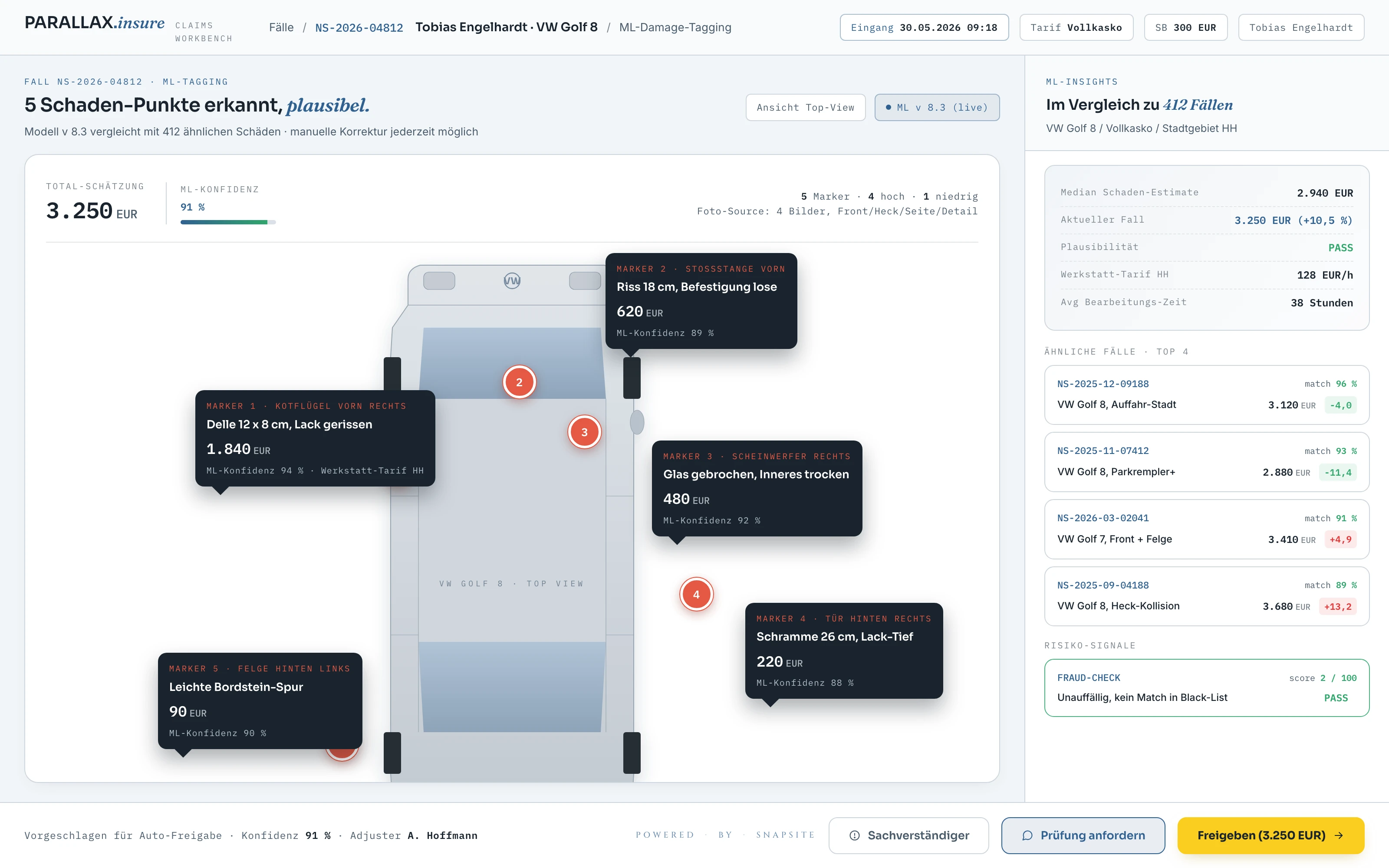Click the info icon on Sachverständiger button

[855, 835]
